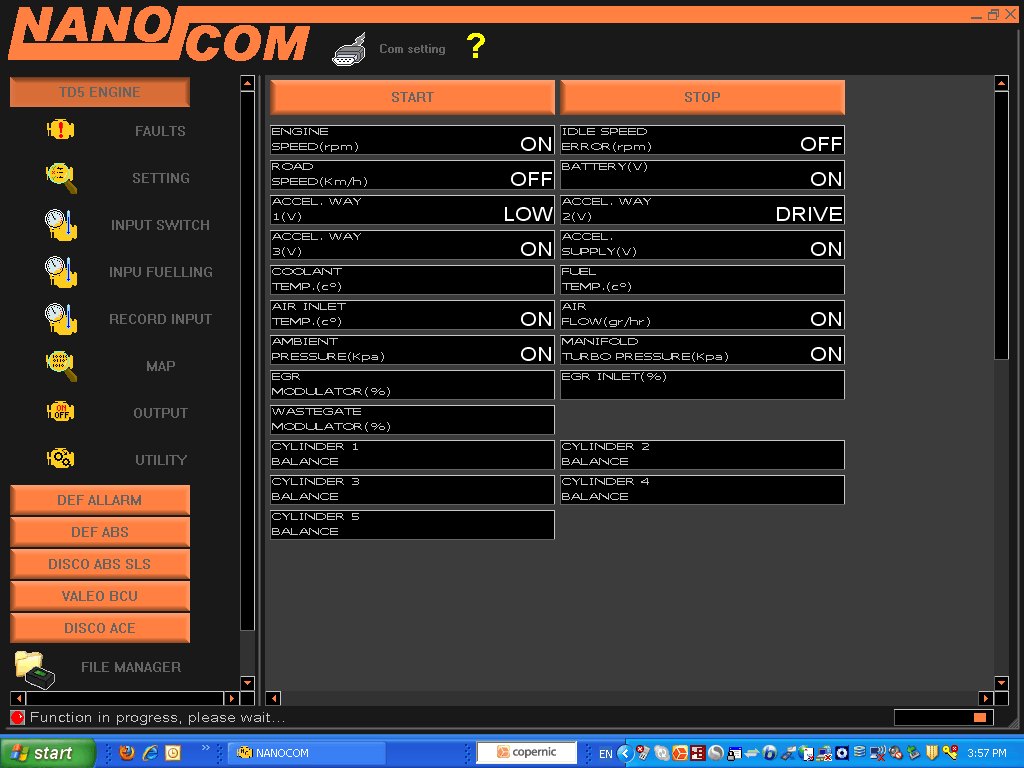Click the Com setting connector icon
This screenshot has width=1024, height=768.
click(x=352, y=49)
